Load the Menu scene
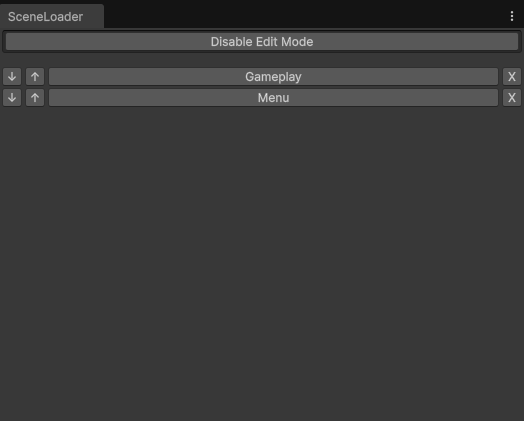Screen dimensions: 524x421 (273, 98)
